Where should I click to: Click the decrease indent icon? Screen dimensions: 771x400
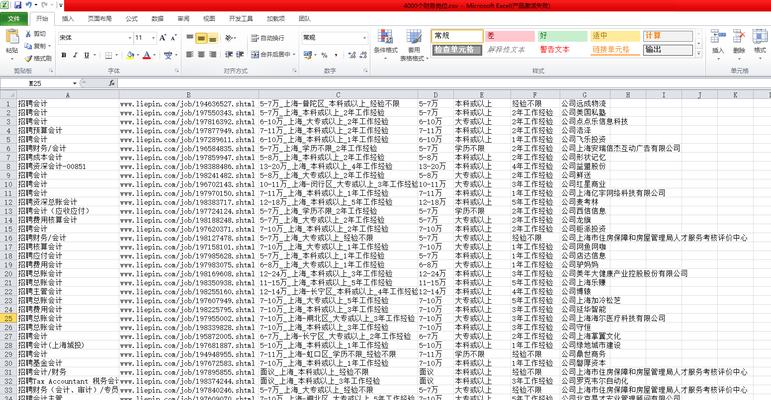click(x=229, y=54)
